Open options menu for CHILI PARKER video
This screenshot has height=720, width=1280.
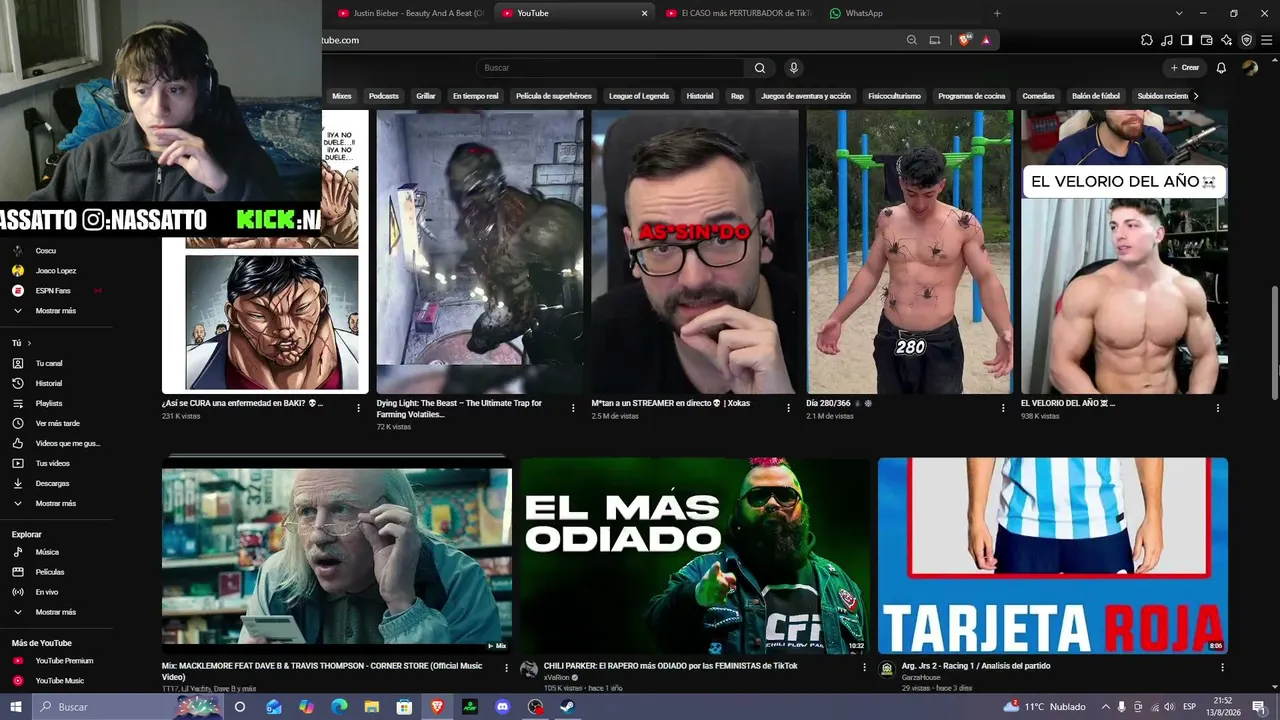865,668
